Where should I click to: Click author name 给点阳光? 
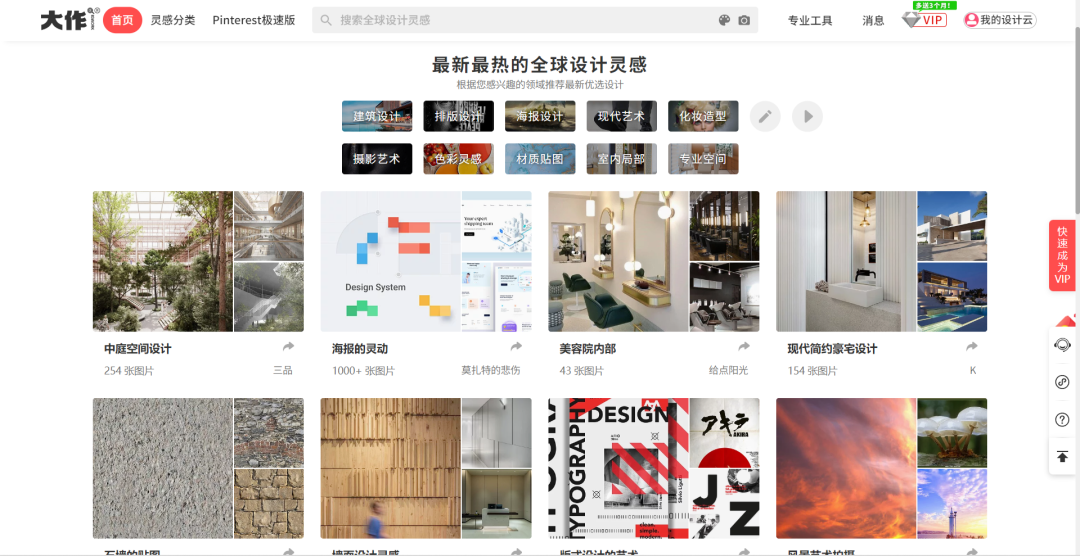tap(728, 370)
